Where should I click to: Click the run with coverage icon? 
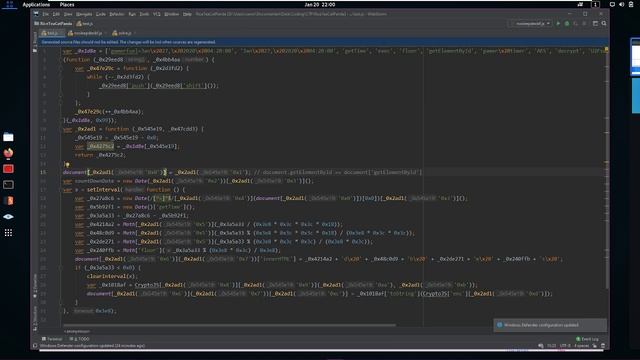(576, 24)
